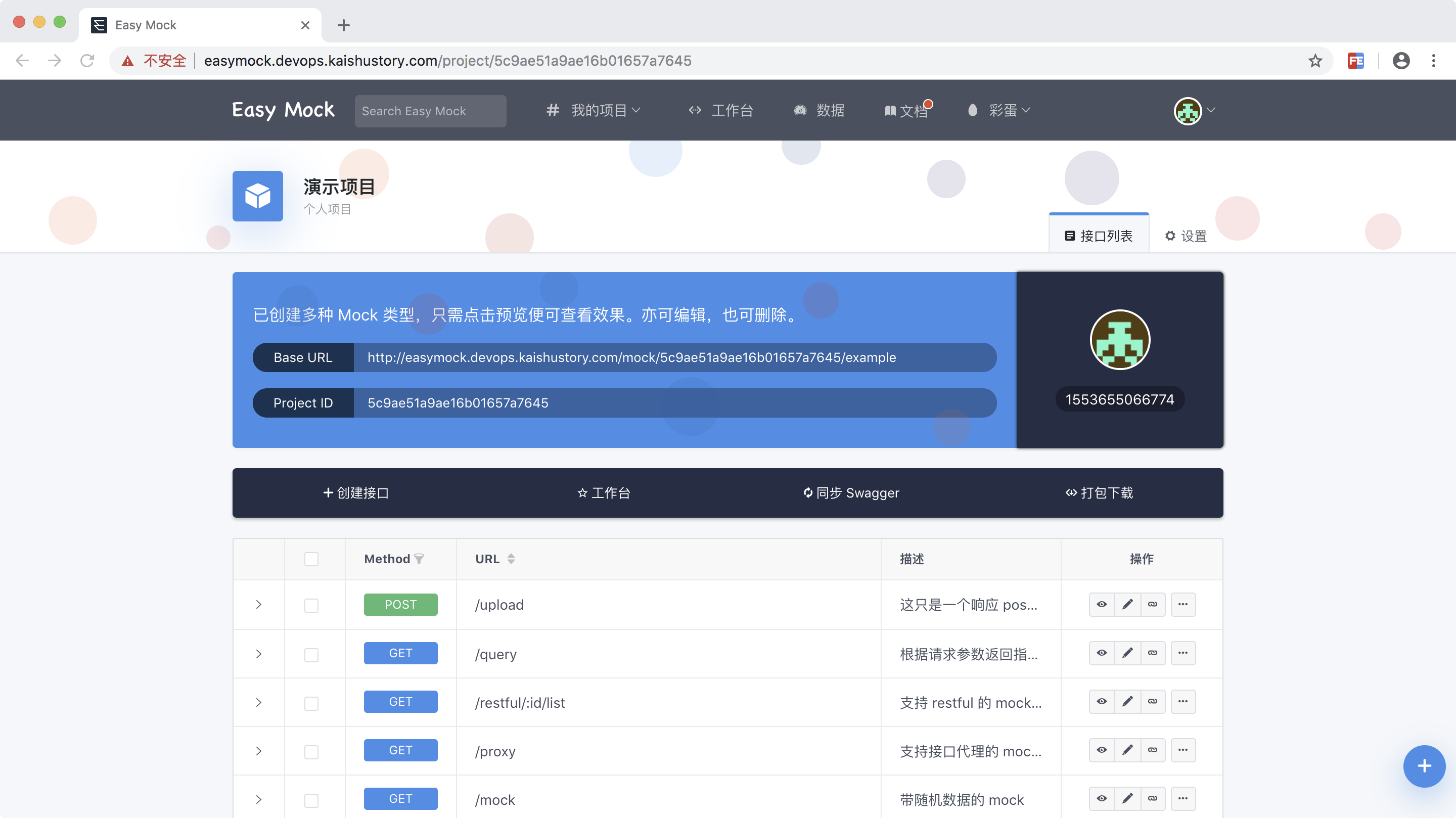Open more actions for /upload row

coord(1183,604)
